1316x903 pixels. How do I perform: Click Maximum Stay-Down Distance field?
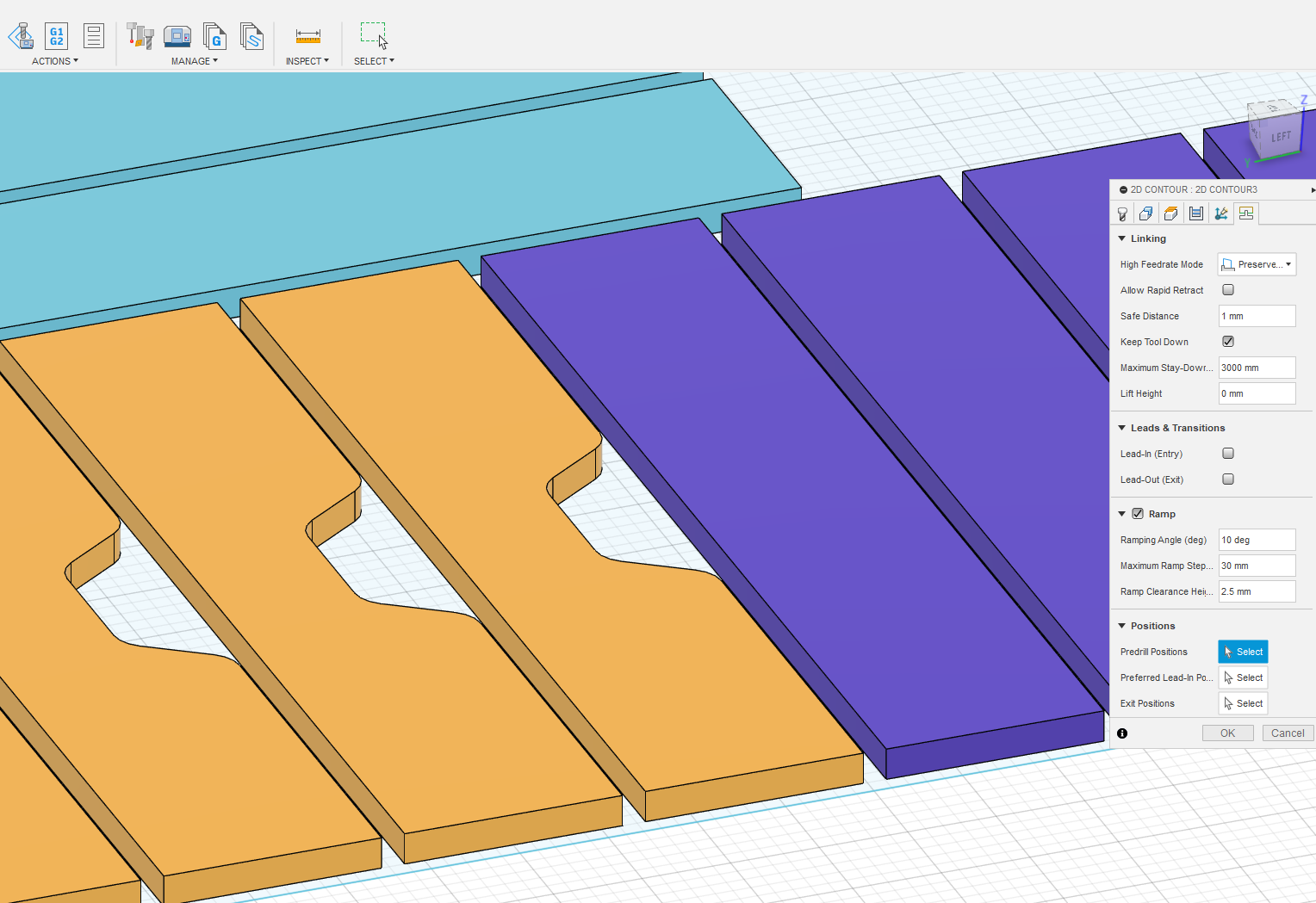pyautogui.click(x=1257, y=368)
